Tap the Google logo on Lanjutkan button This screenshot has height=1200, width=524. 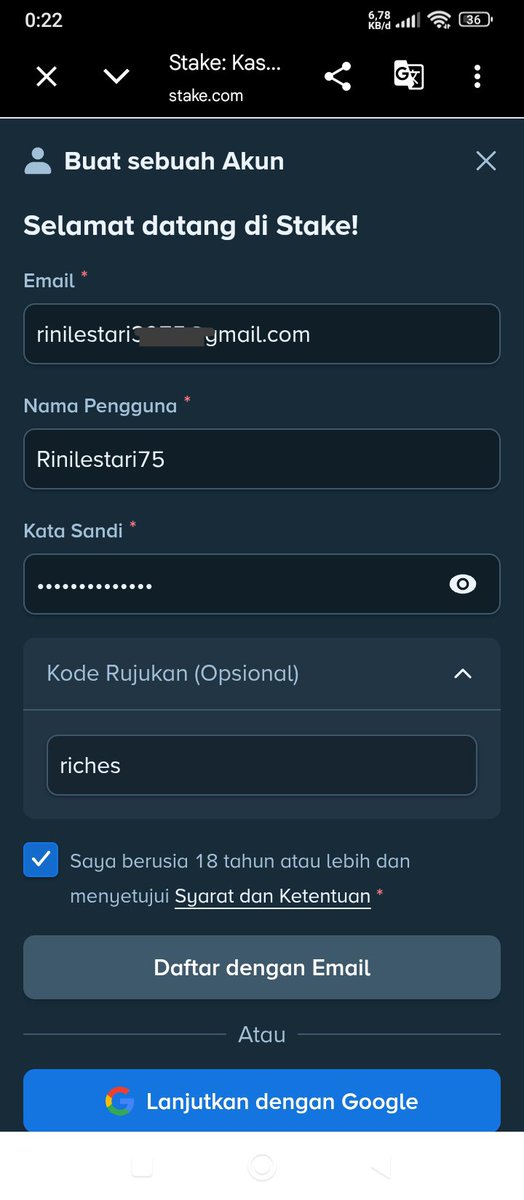pos(119,1101)
